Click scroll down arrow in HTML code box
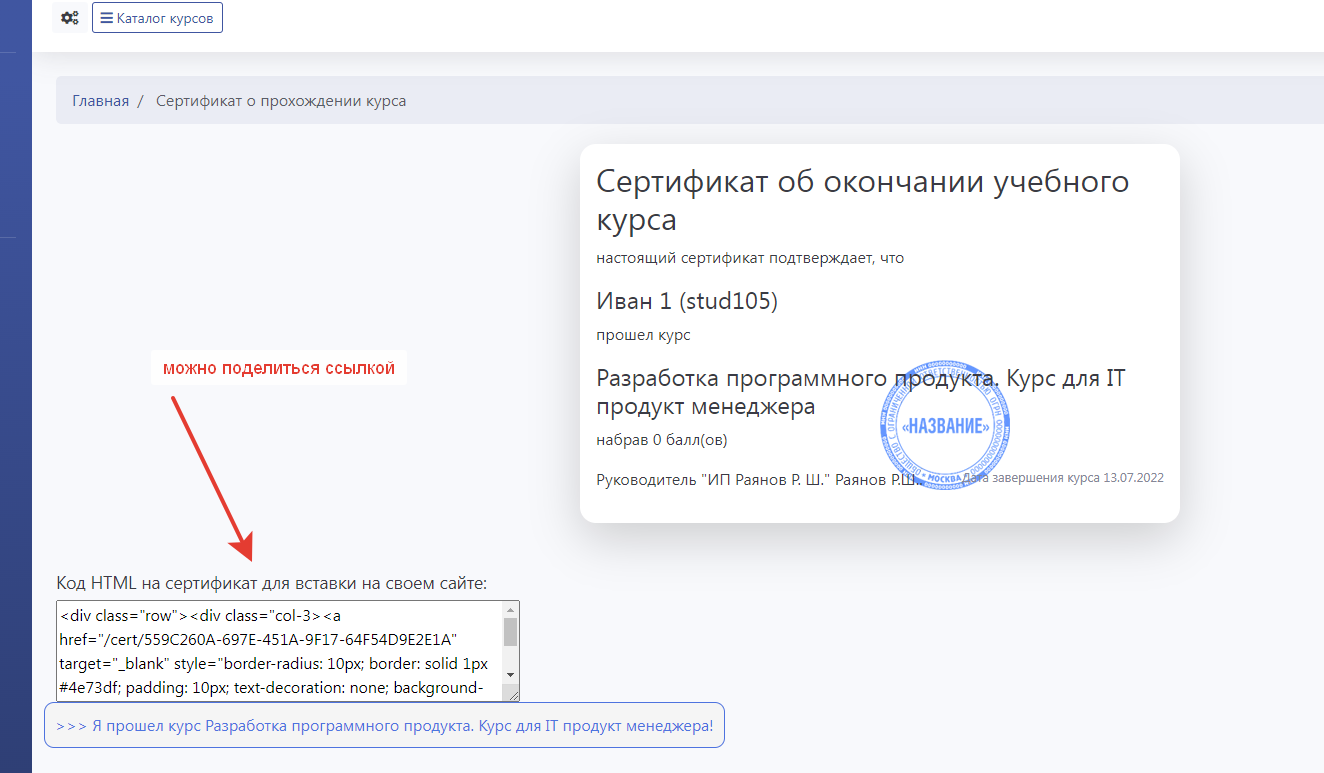Viewport: 1324px width, 773px height. tap(510, 675)
